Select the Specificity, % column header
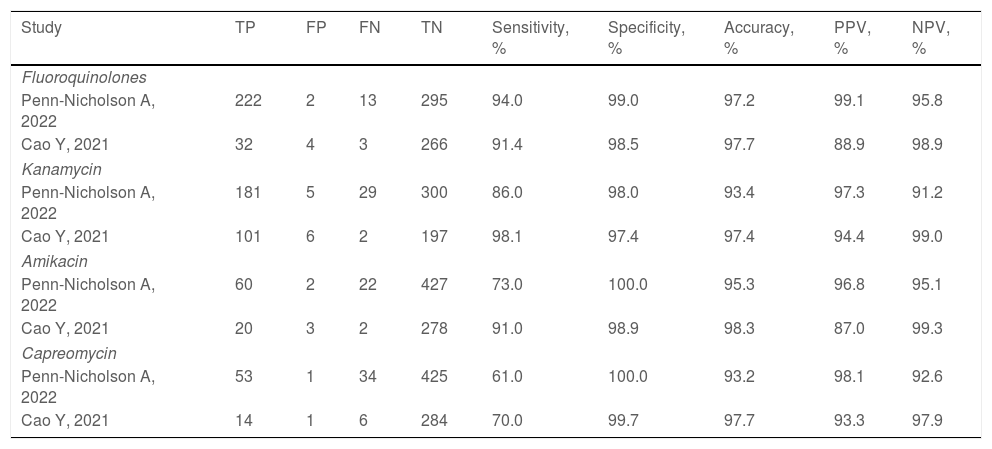 point(646,37)
